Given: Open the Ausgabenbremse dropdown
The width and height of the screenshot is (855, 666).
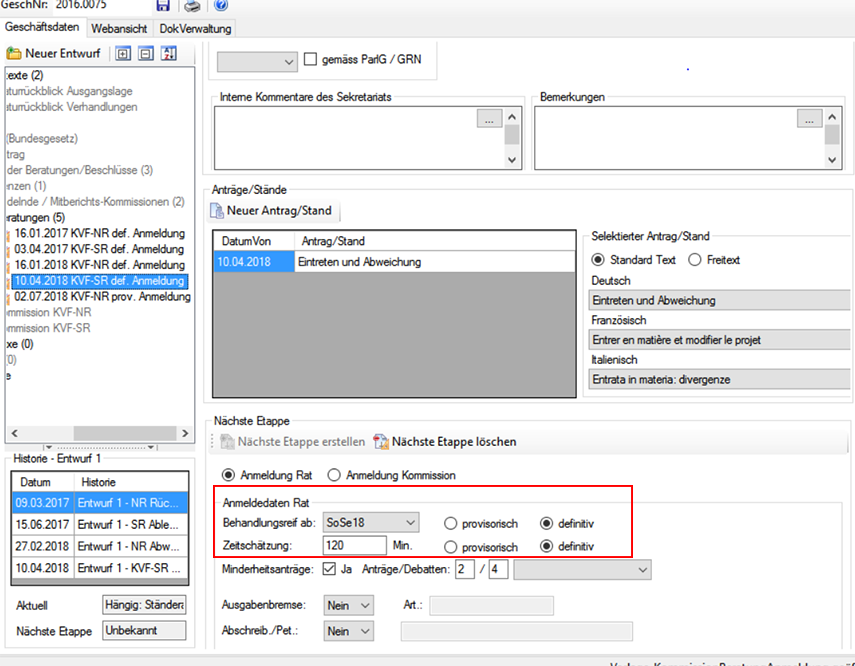Looking at the screenshot, I should click(364, 605).
